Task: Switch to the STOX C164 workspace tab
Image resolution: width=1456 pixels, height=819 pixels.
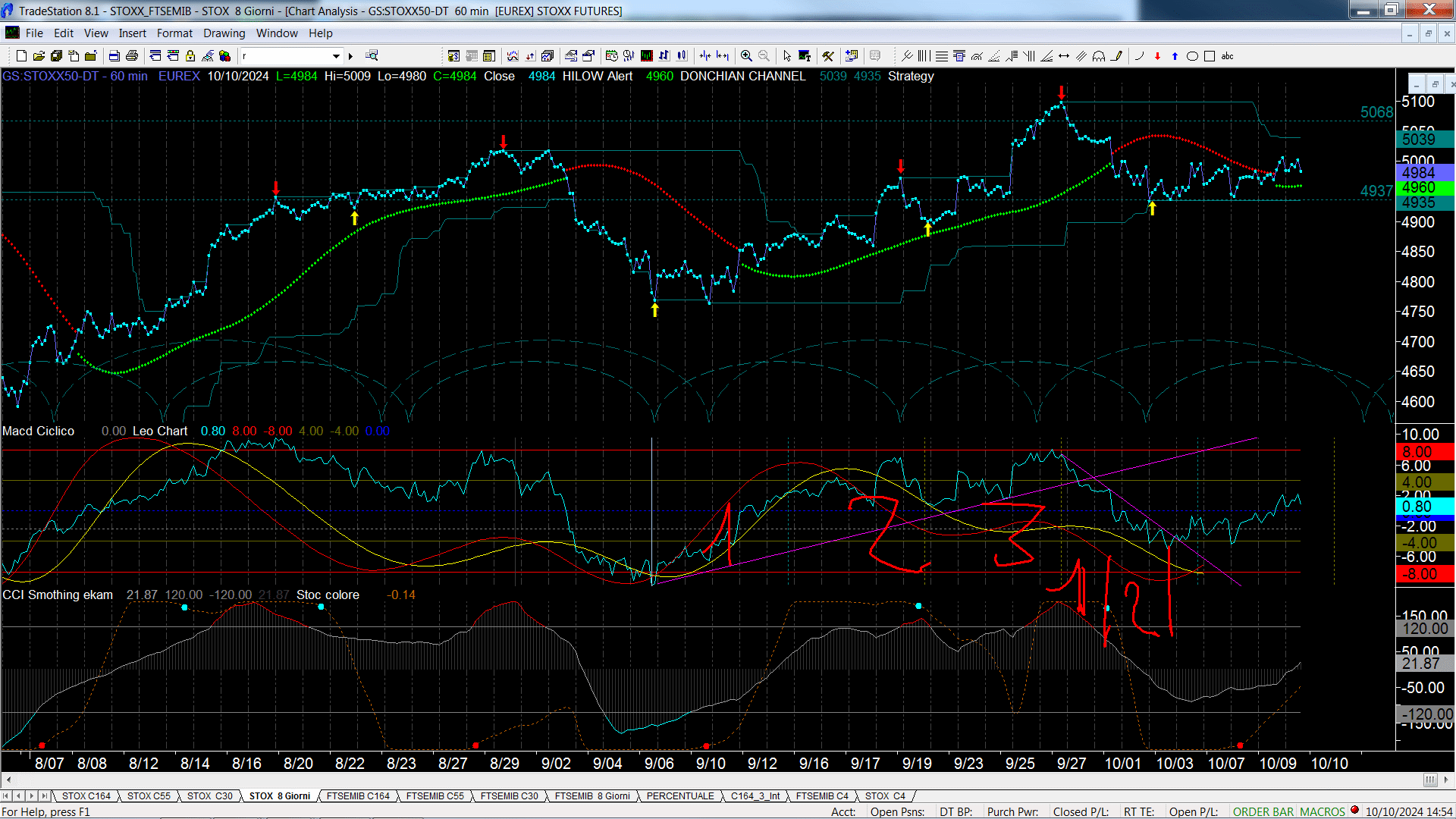Action: click(86, 795)
